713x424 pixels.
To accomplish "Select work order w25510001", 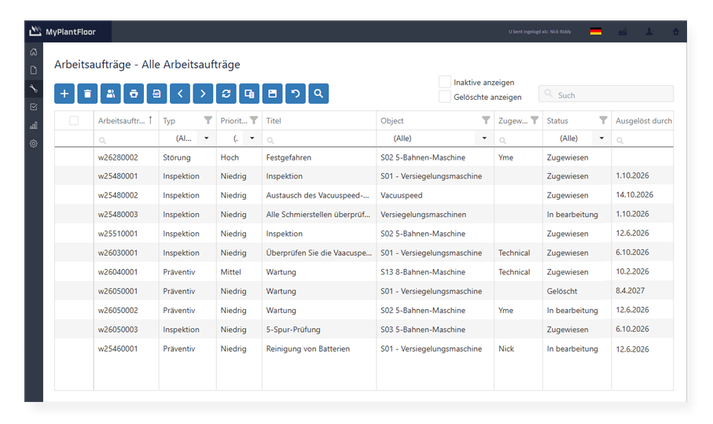I will click(x=118, y=233).
